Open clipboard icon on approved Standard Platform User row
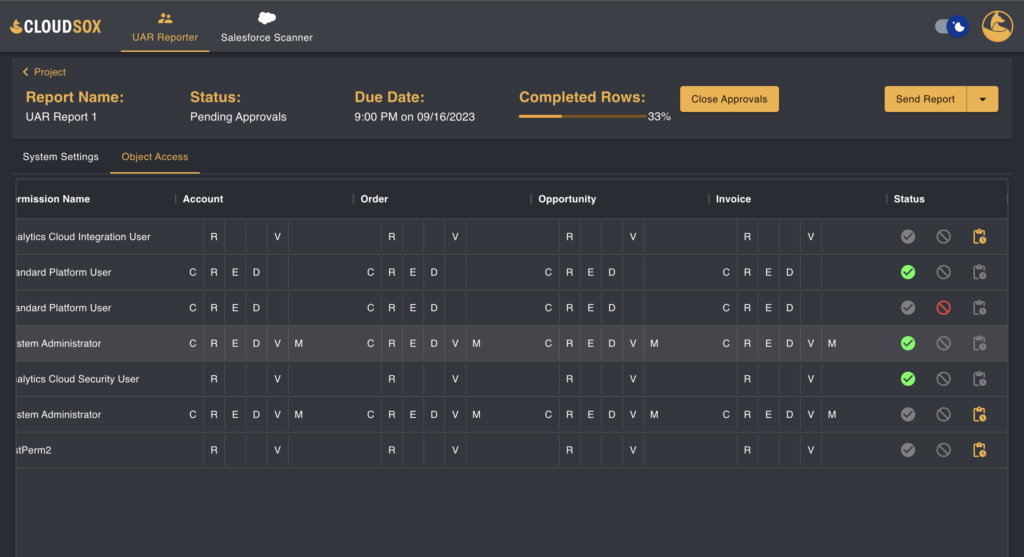 pos(979,272)
